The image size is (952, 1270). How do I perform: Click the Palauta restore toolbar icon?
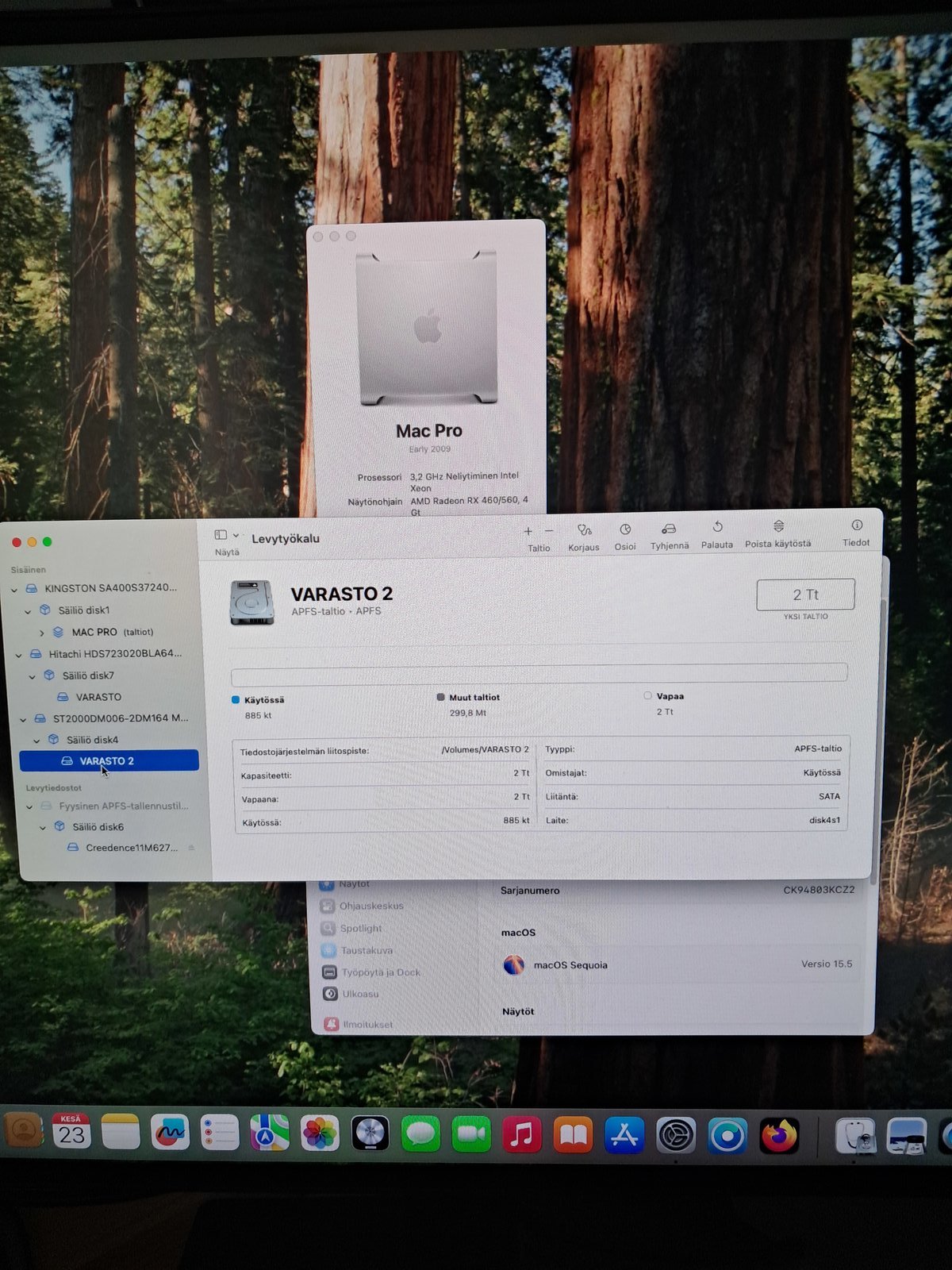717,527
